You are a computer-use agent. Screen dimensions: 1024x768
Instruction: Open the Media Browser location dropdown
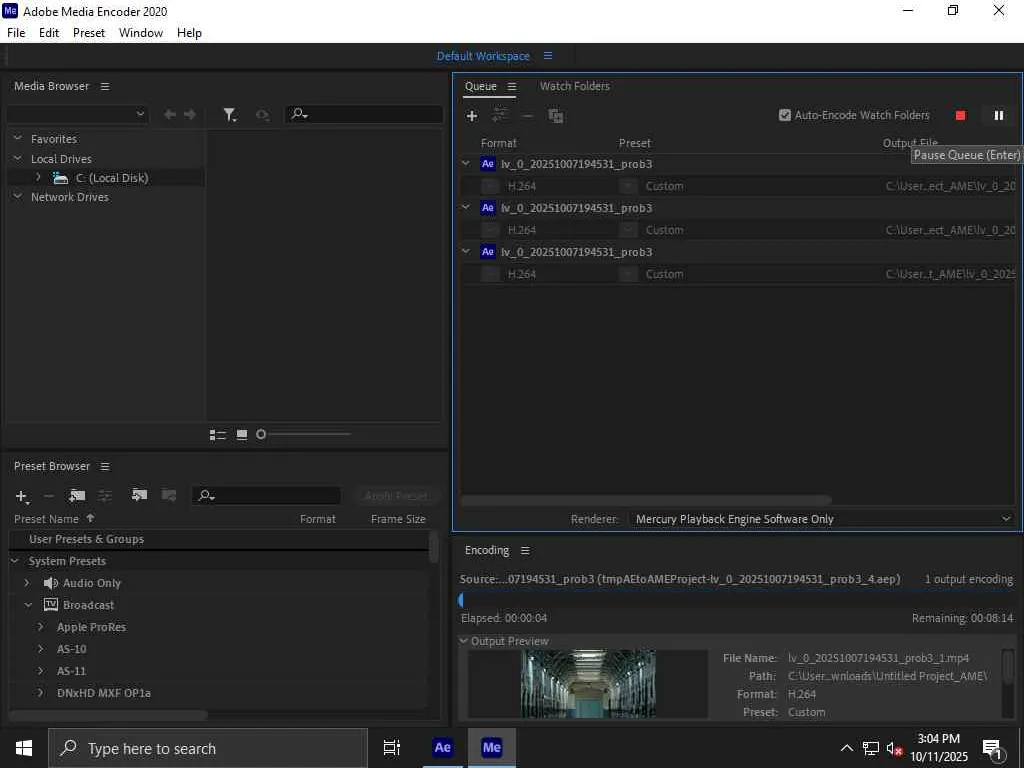pos(78,114)
